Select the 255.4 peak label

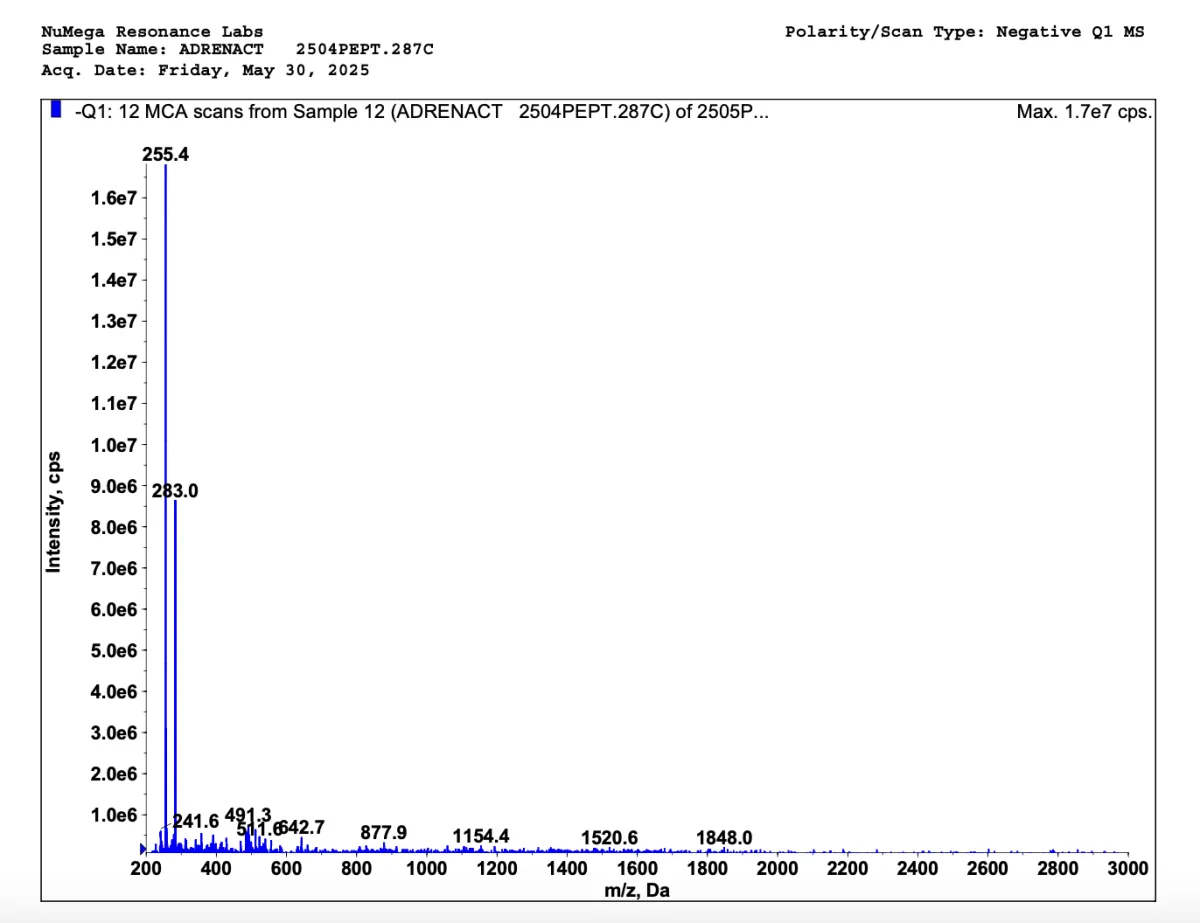click(166, 155)
